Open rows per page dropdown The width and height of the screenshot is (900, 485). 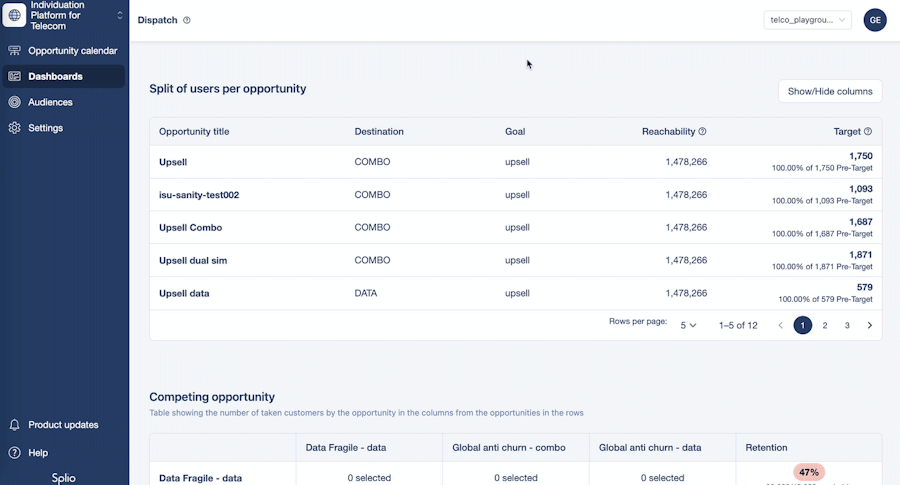pyautogui.click(x=688, y=325)
